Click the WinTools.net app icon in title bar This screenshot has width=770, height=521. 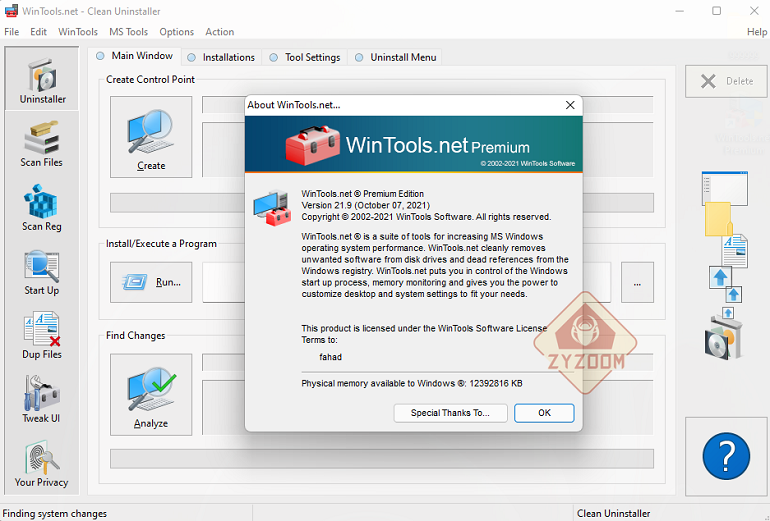(x=11, y=11)
